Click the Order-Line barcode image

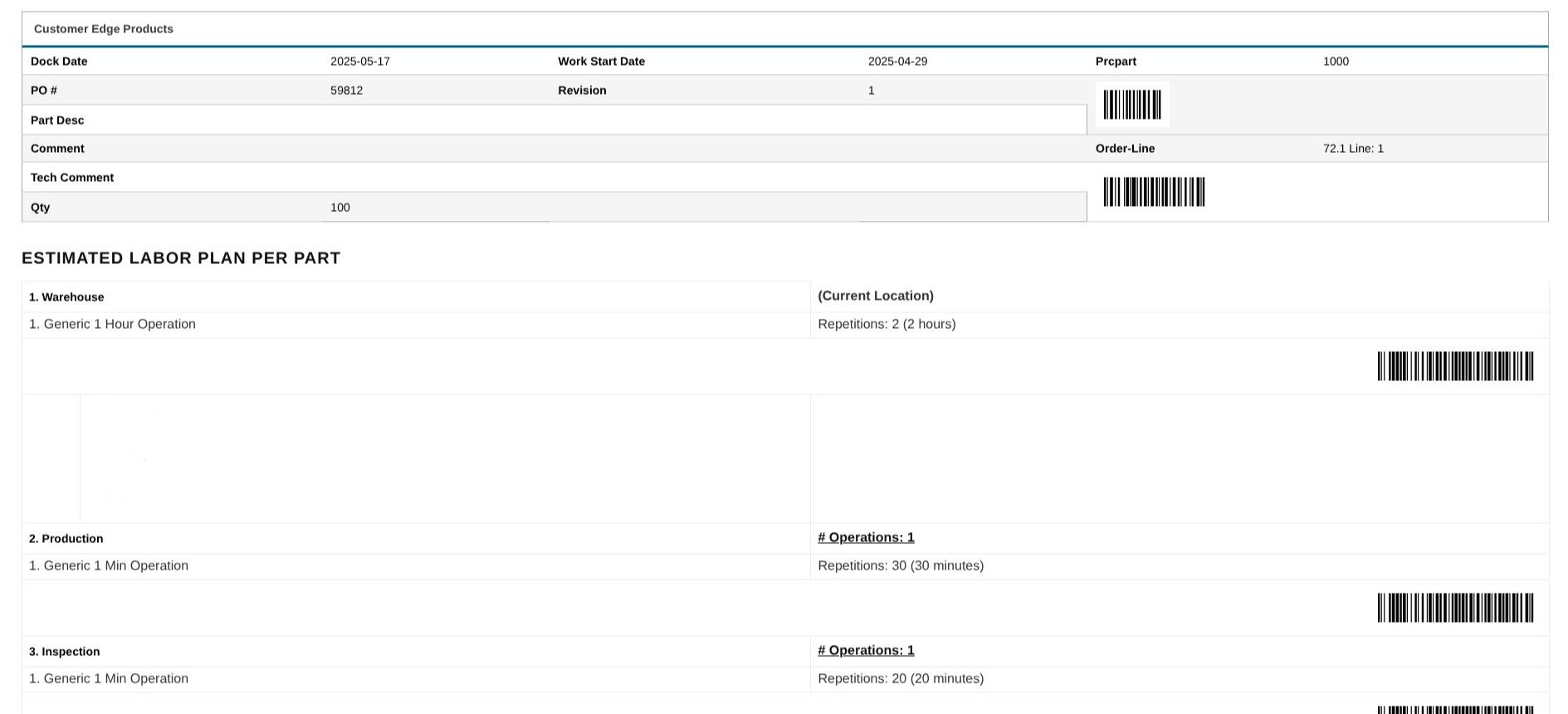pyautogui.click(x=1154, y=192)
